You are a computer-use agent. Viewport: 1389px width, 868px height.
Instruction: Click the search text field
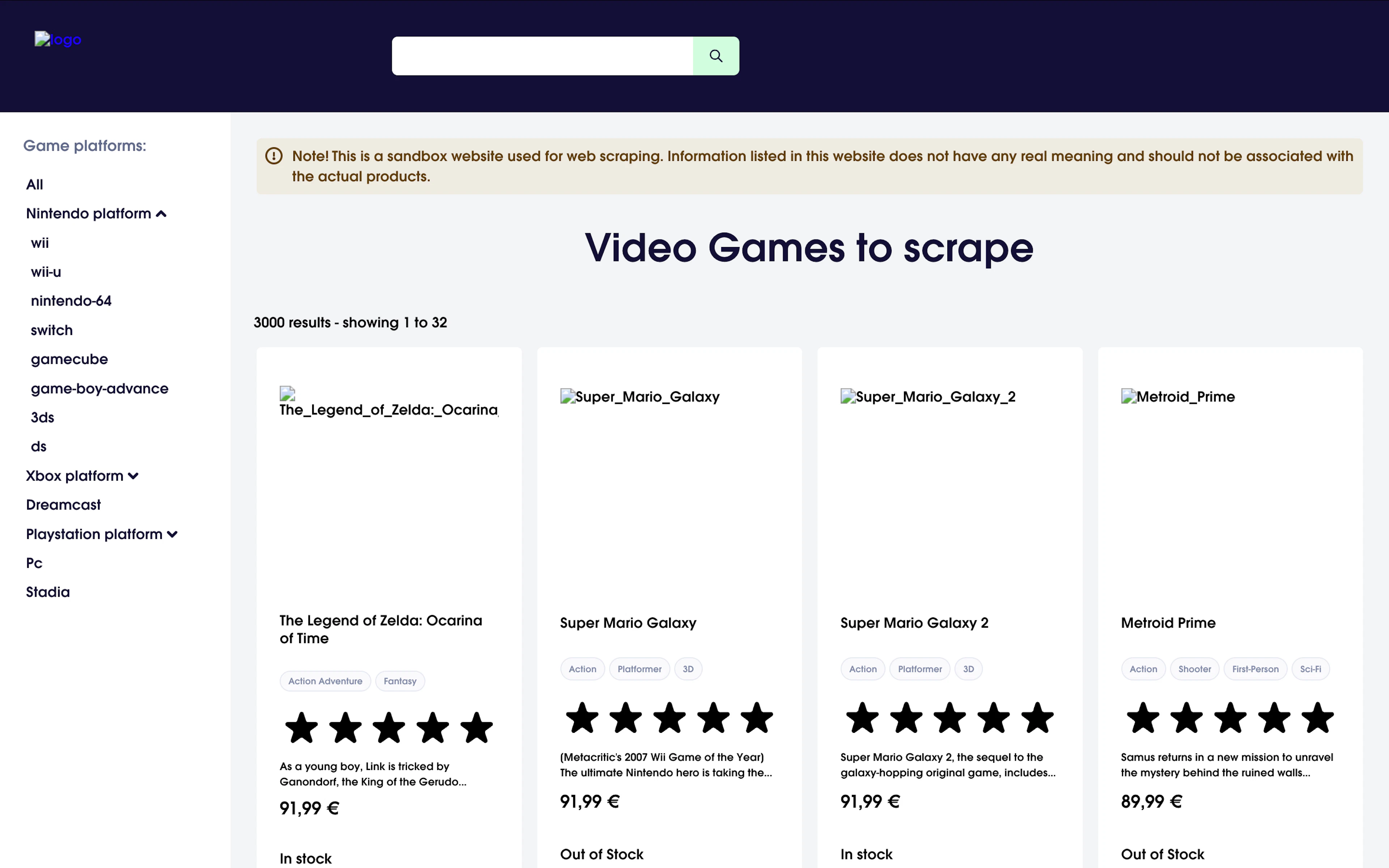pyautogui.click(x=543, y=56)
